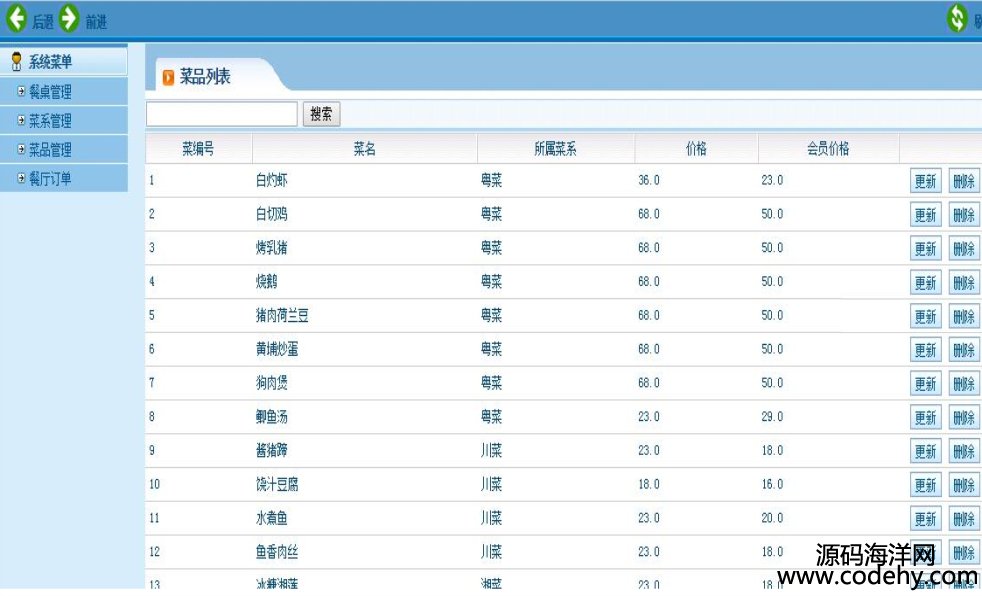Image resolution: width=982 pixels, height=596 pixels.
Task: Select the 系统菜单 header
Action: [x=63, y=61]
